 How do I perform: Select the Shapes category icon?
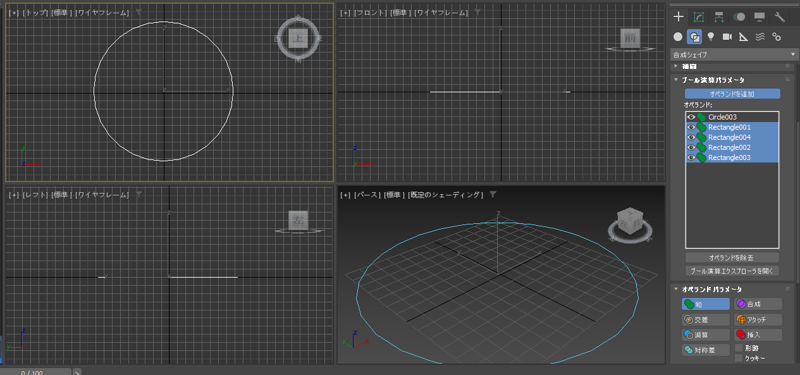[x=694, y=37]
